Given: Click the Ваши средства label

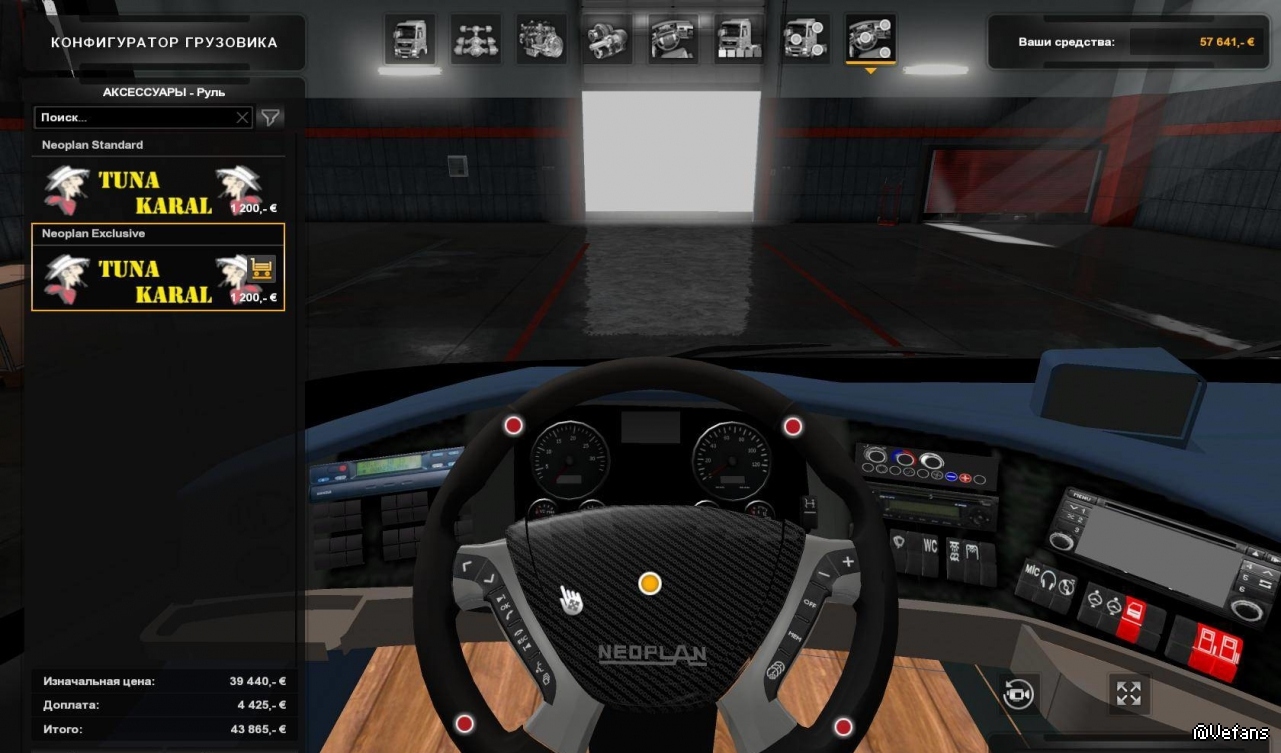Looking at the screenshot, I should (x=1066, y=42).
